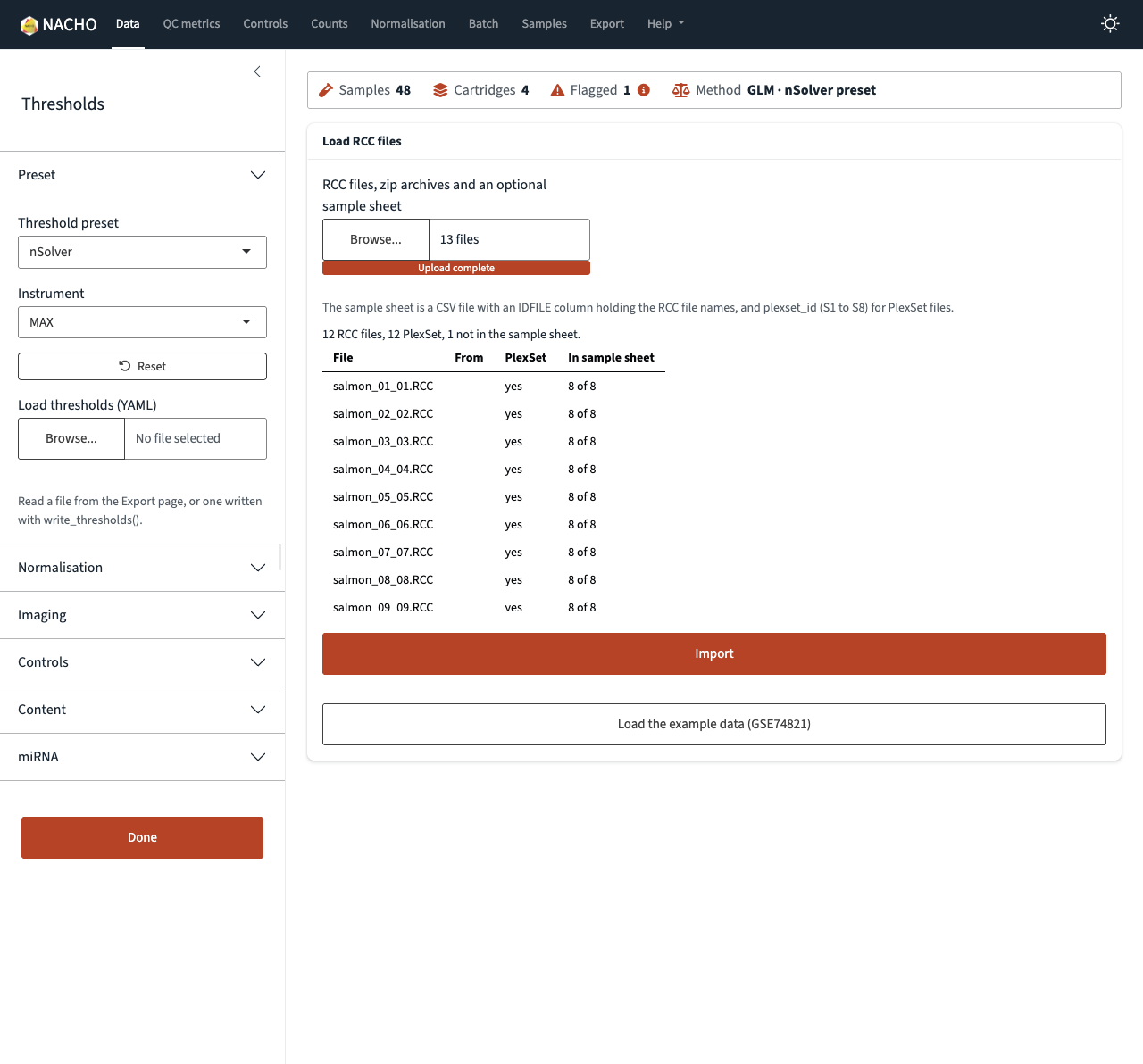Go to the Batch tab
This screenshot has height=1064, width=1143.
pos(483,24)
